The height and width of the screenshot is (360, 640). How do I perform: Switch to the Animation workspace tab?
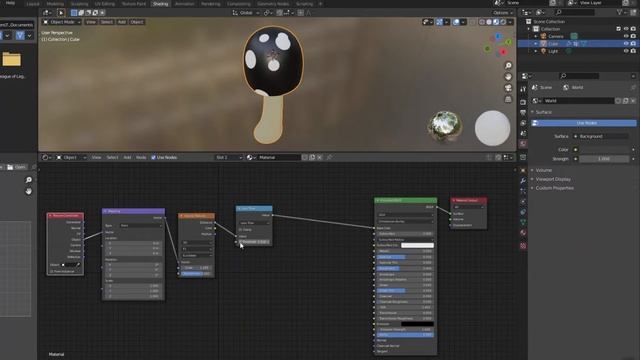click(x=184, y=4)
